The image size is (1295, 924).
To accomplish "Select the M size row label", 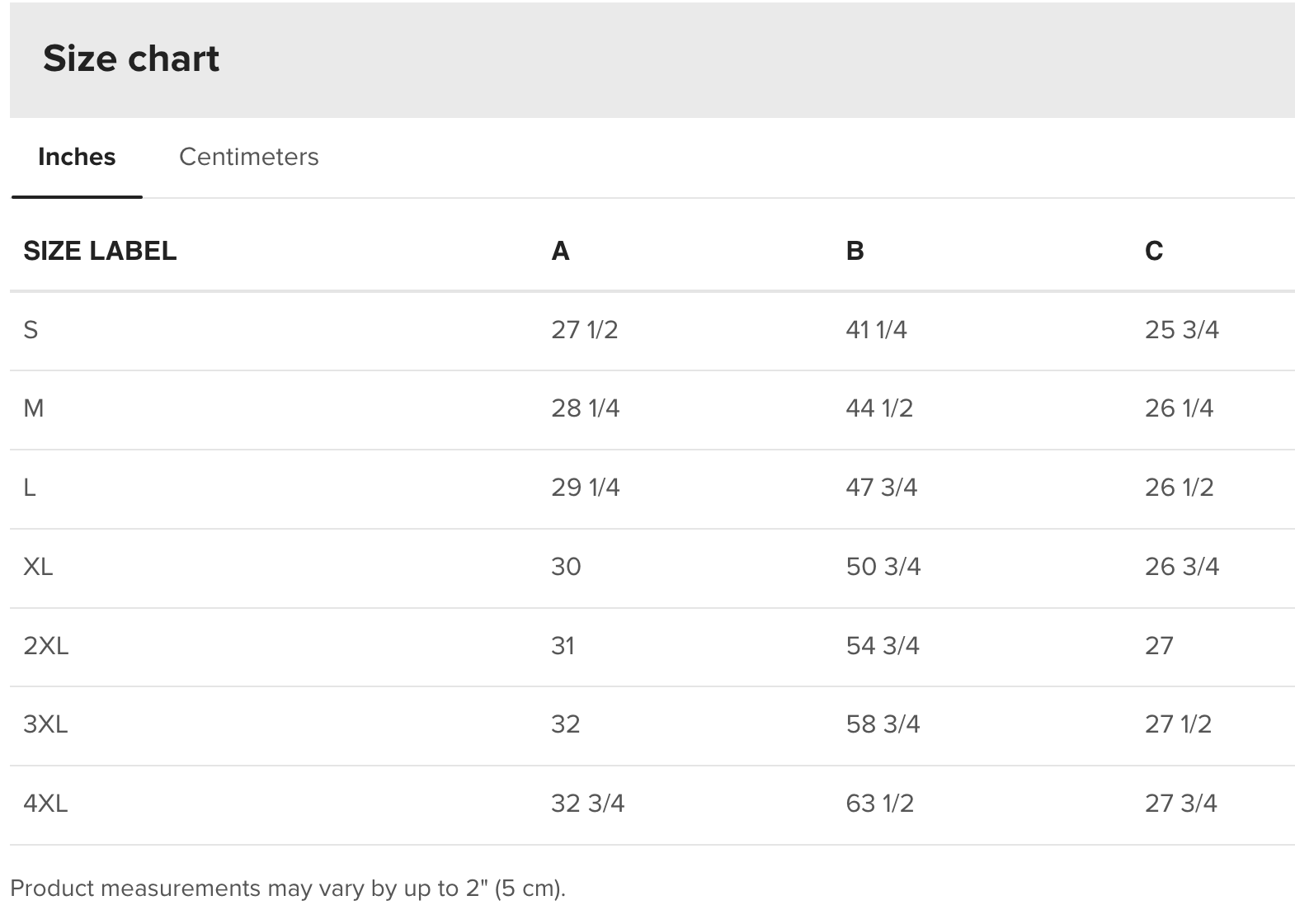I will [34, 408].
